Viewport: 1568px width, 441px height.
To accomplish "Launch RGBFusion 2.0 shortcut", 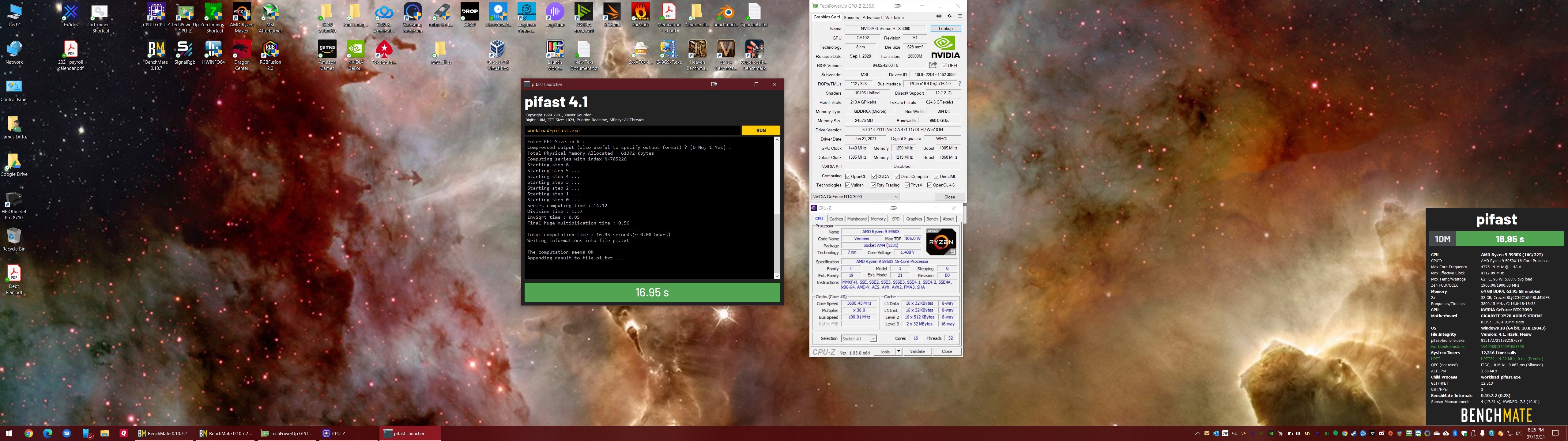I will click(x=270, y=55).
